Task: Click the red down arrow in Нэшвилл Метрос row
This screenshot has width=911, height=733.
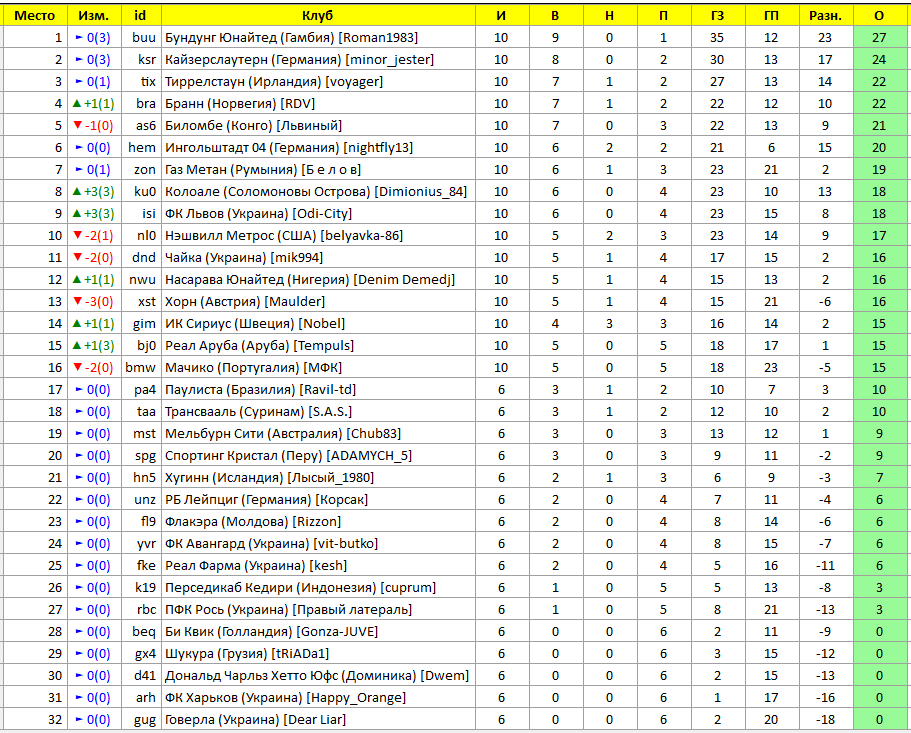Action: coord(78,235)
